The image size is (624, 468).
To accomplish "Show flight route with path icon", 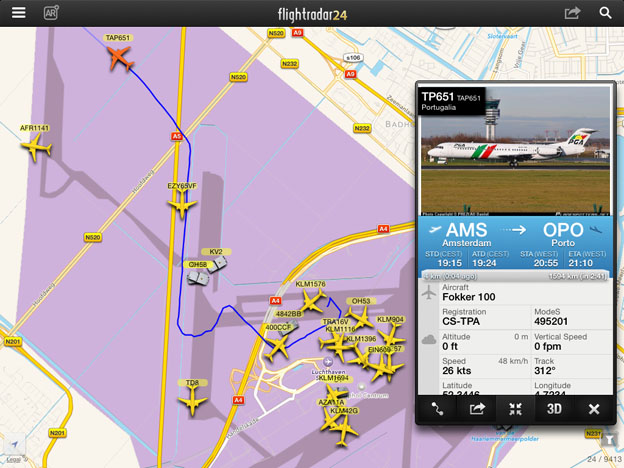I will [x=437, y=409].
